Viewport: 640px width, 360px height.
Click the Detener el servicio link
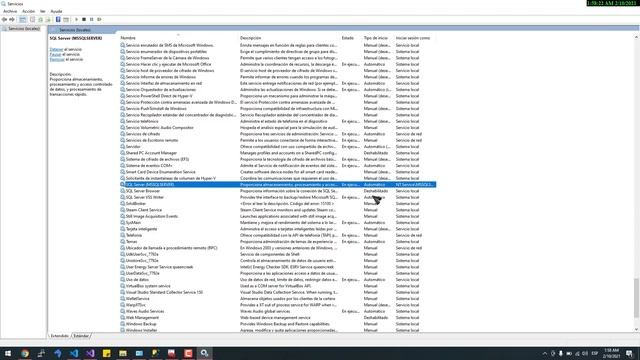(56, 49)
